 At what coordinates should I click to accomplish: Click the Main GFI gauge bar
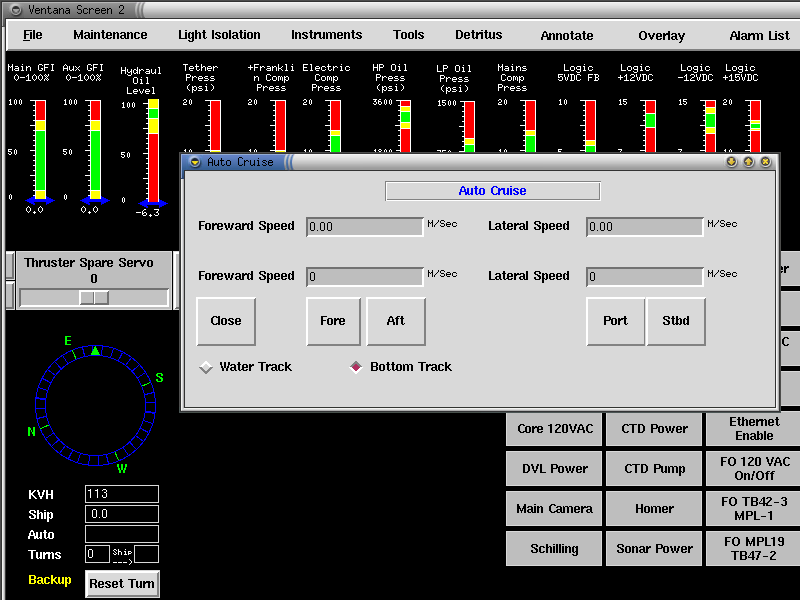pos(40,149)
